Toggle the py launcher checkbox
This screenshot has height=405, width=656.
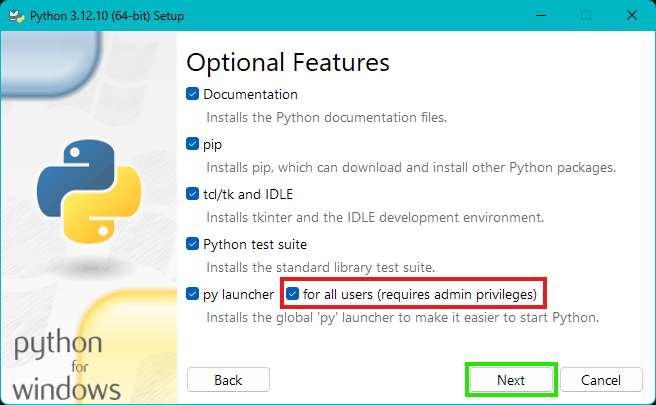(192, 294)
